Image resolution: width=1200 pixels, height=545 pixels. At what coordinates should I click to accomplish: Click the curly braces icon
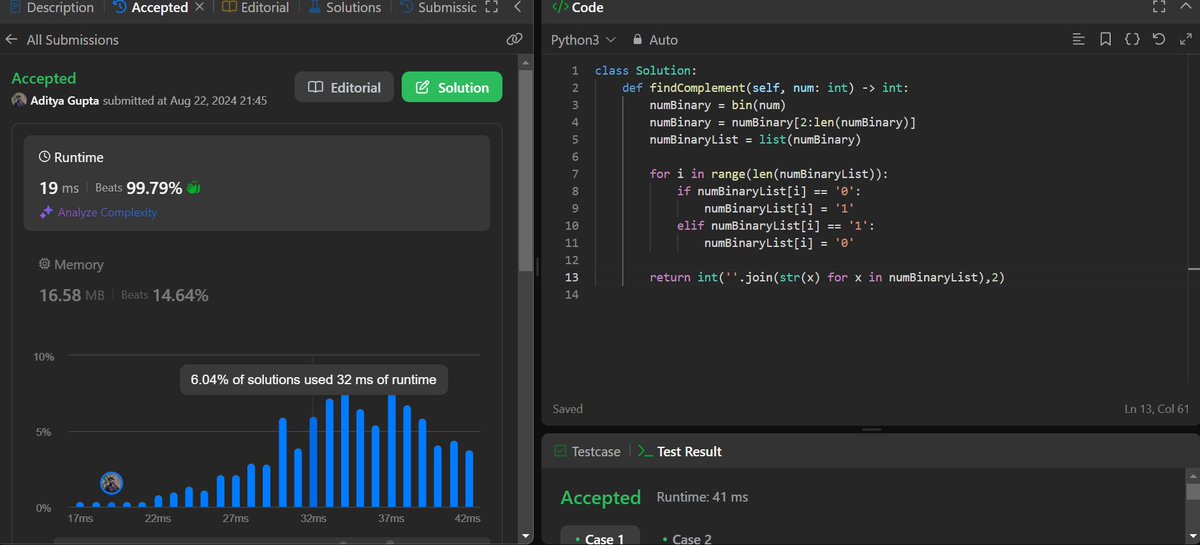[1132, 40]
